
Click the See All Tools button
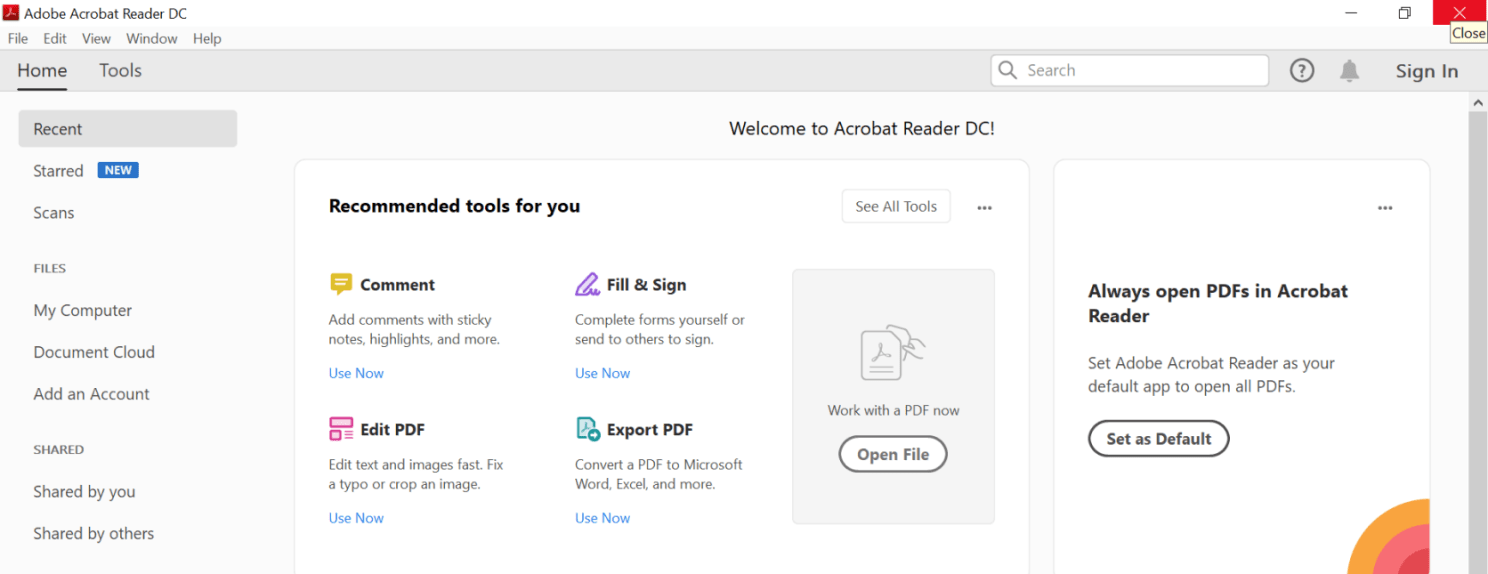coord(896,207)
